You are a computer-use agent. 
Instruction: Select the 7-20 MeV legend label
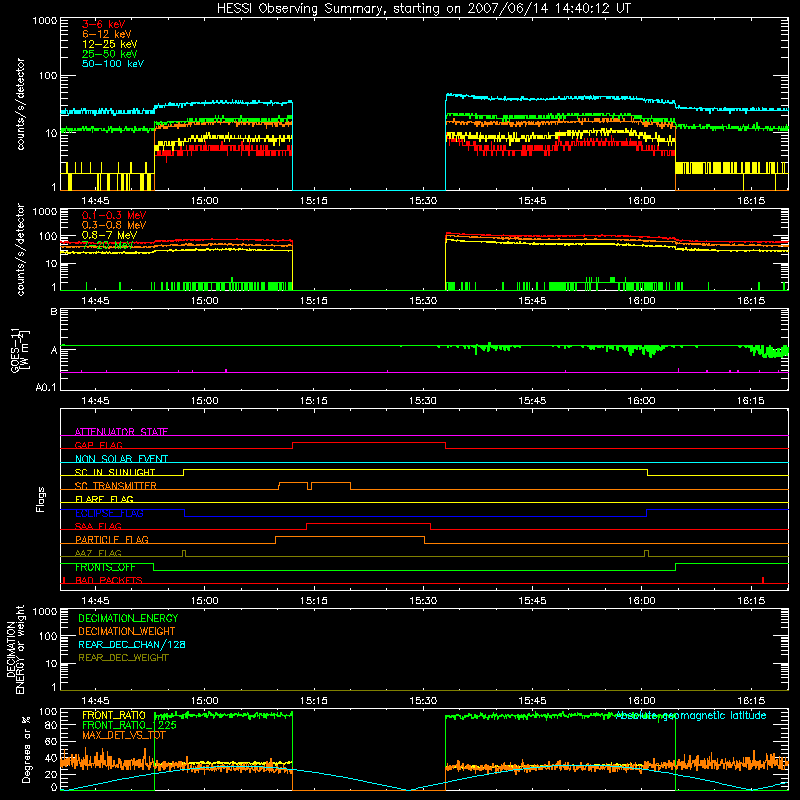pyautogui.click(x=107, y=245)
